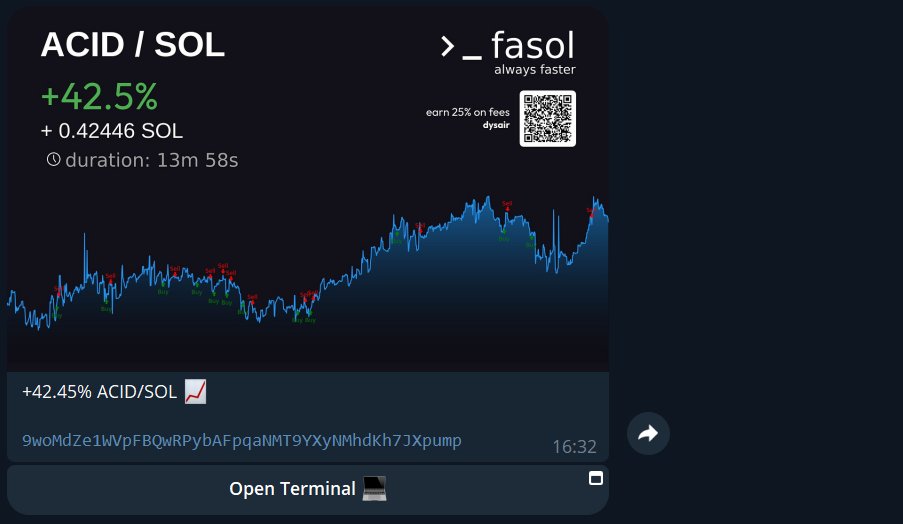Open the contract address link starting 9woMdZe1
This screenshot has height=524, width=903.
(242, 441)
